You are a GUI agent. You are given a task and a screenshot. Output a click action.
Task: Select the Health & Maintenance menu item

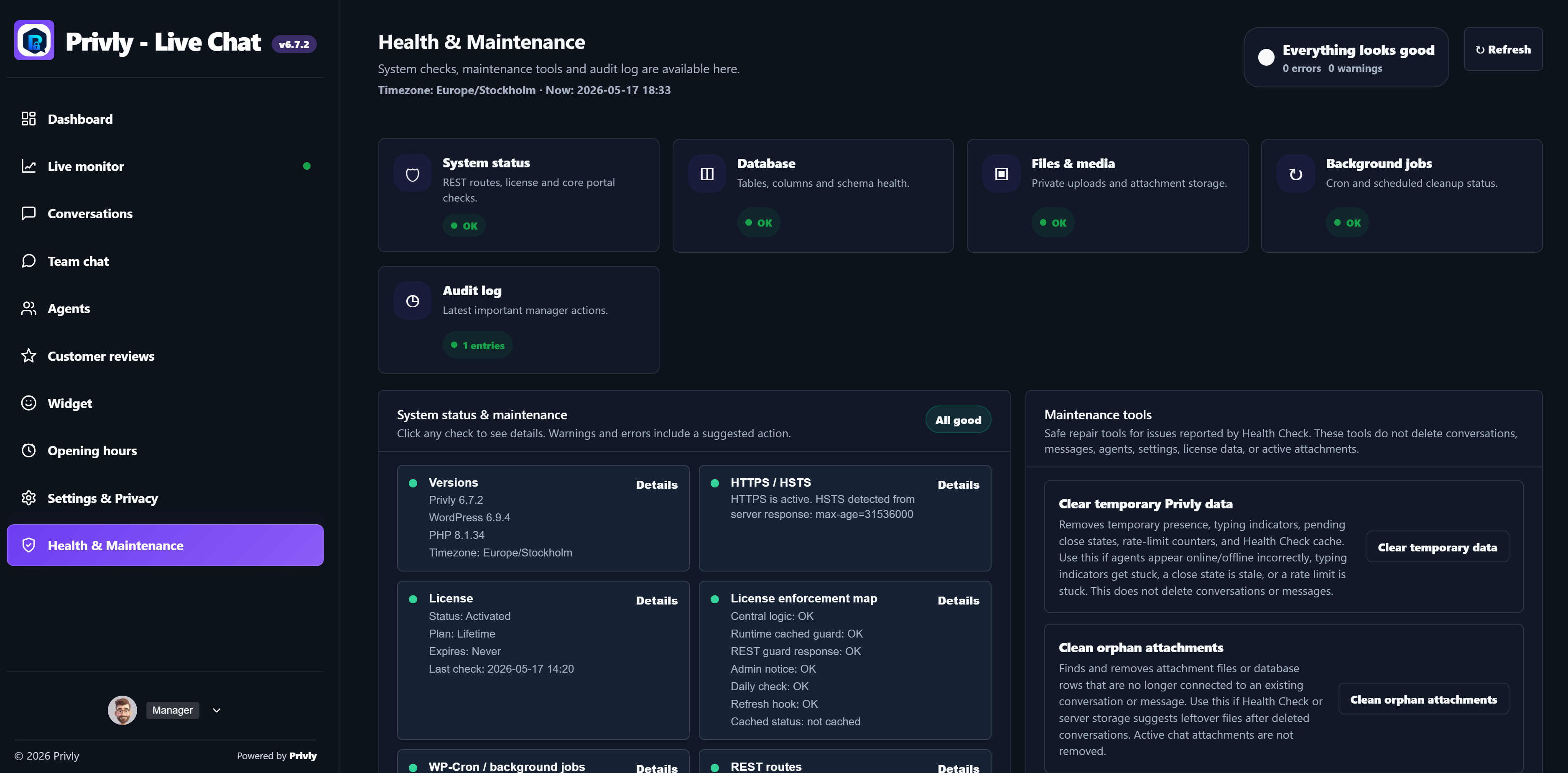click(x=165, y=545)
